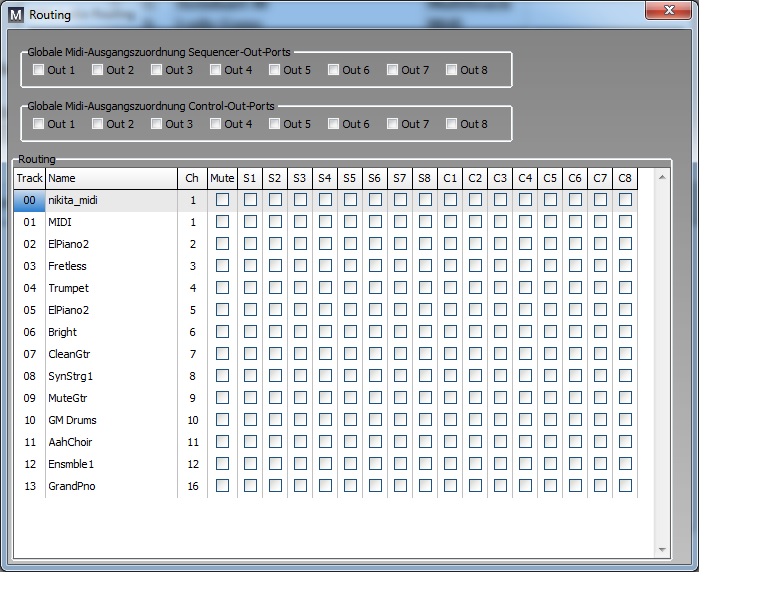
Task: Click the Ch column header
Action: [x=192, y=178]
